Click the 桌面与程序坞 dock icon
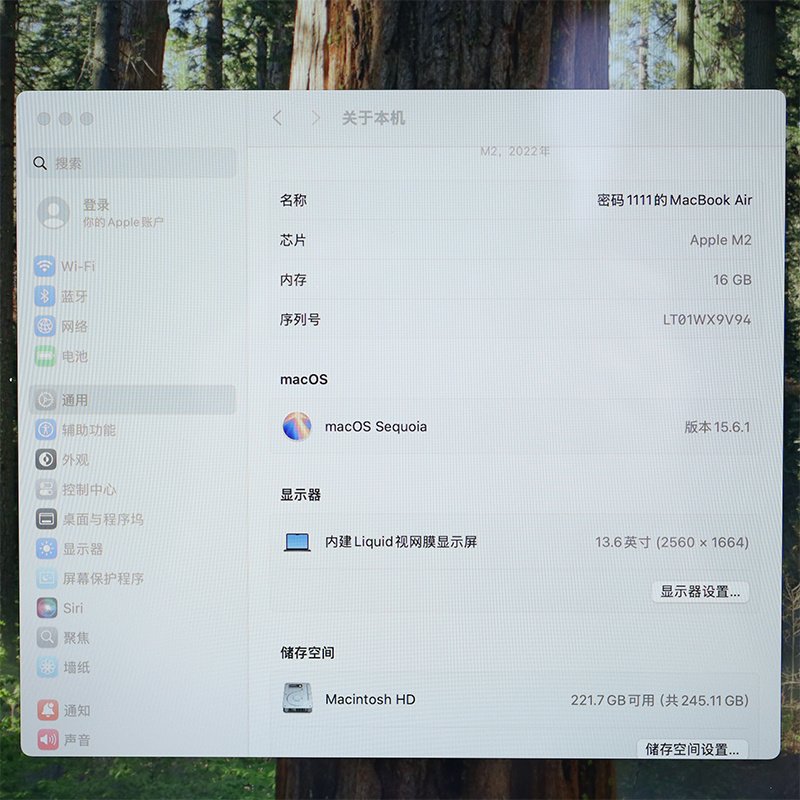The height and width of the screenshot is (800, 800). tap(46, 519)
